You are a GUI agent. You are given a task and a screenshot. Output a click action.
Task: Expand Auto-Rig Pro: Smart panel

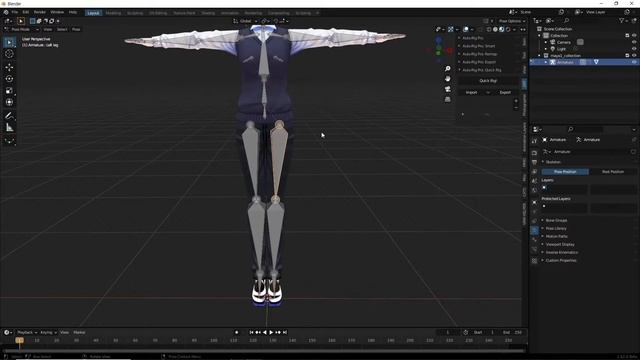pos(478,46)
